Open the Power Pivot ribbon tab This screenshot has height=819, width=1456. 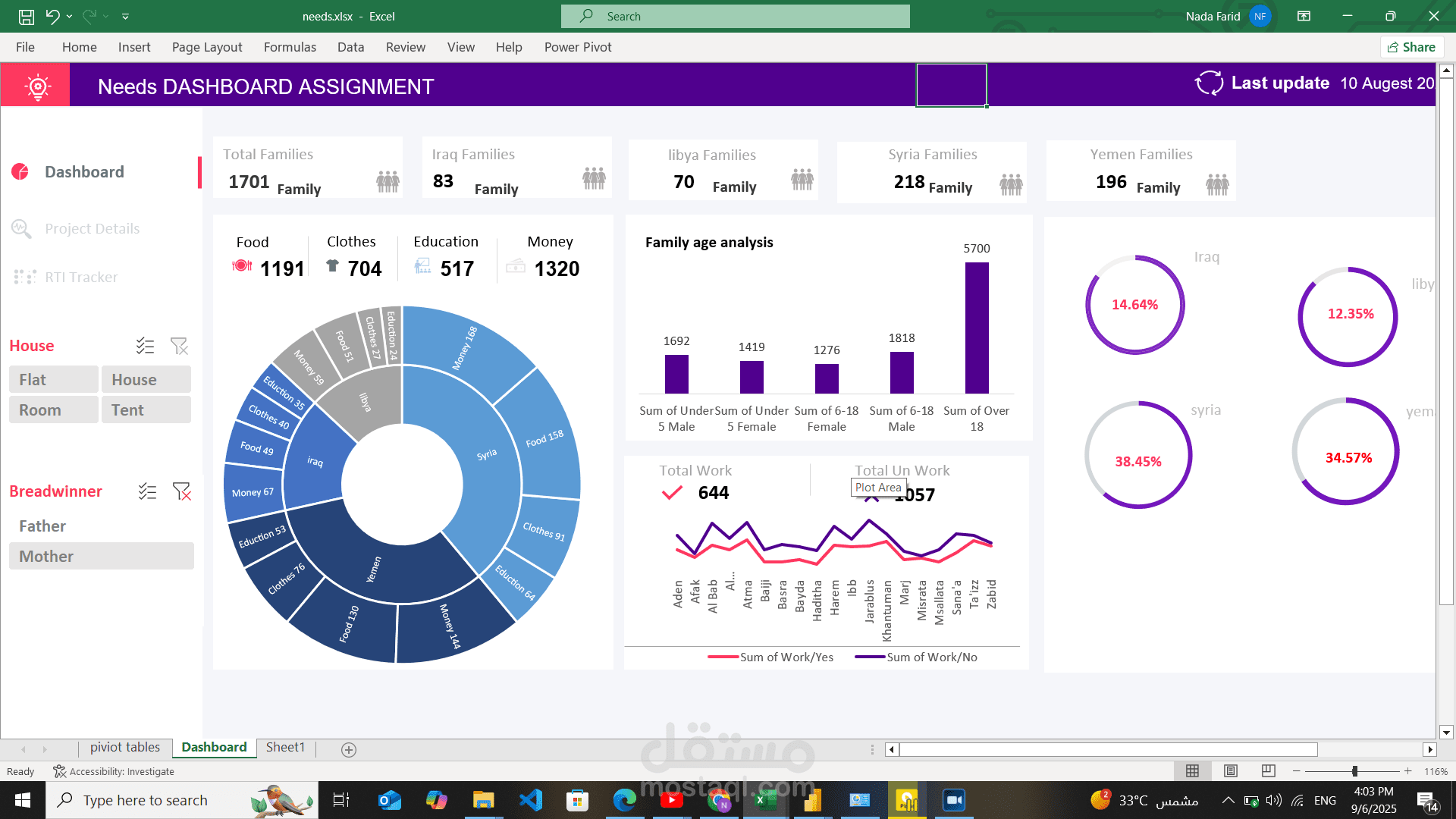(577, 47)
